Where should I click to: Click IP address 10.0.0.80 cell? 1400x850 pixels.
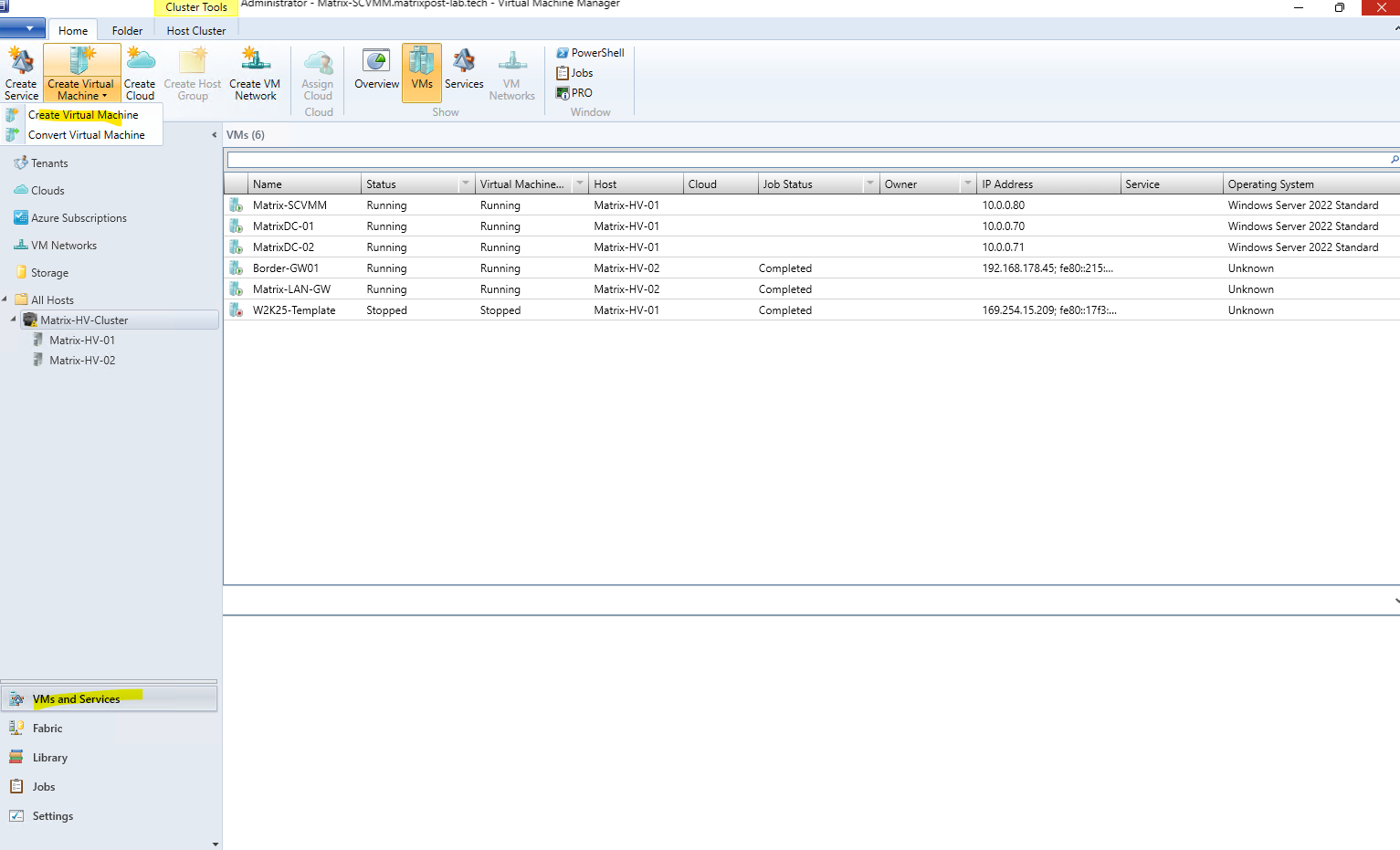pos(1003,205)
